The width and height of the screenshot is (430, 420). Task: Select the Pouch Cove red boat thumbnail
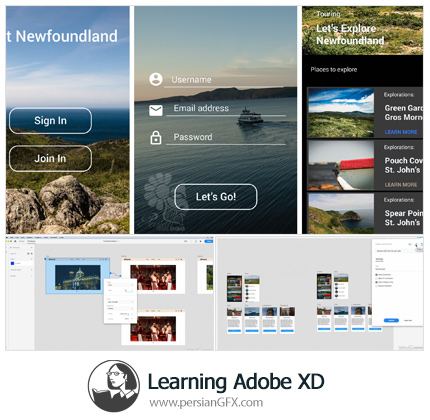(x=341, y=165)
